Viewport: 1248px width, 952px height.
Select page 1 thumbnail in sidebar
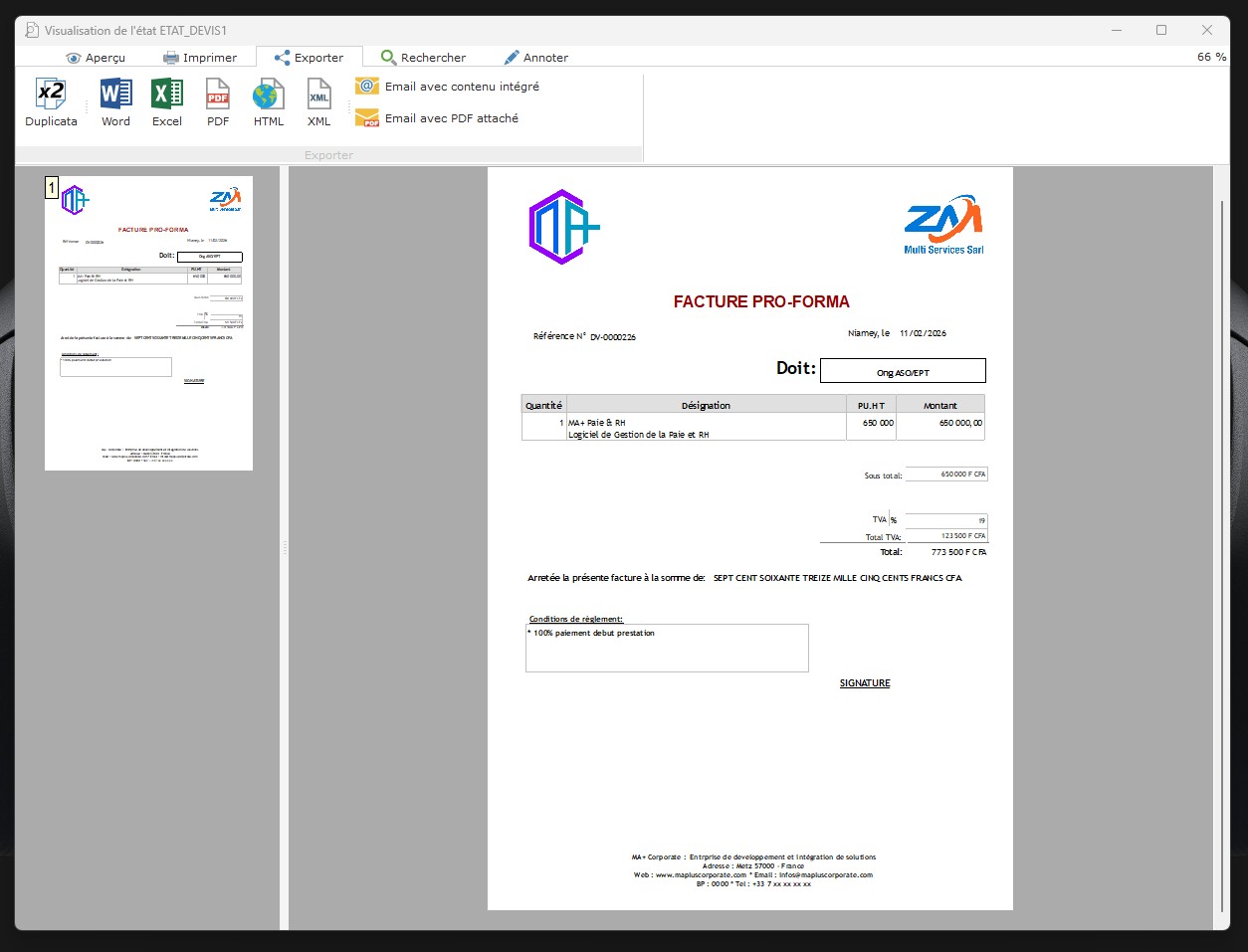click(x=148, y=323)
